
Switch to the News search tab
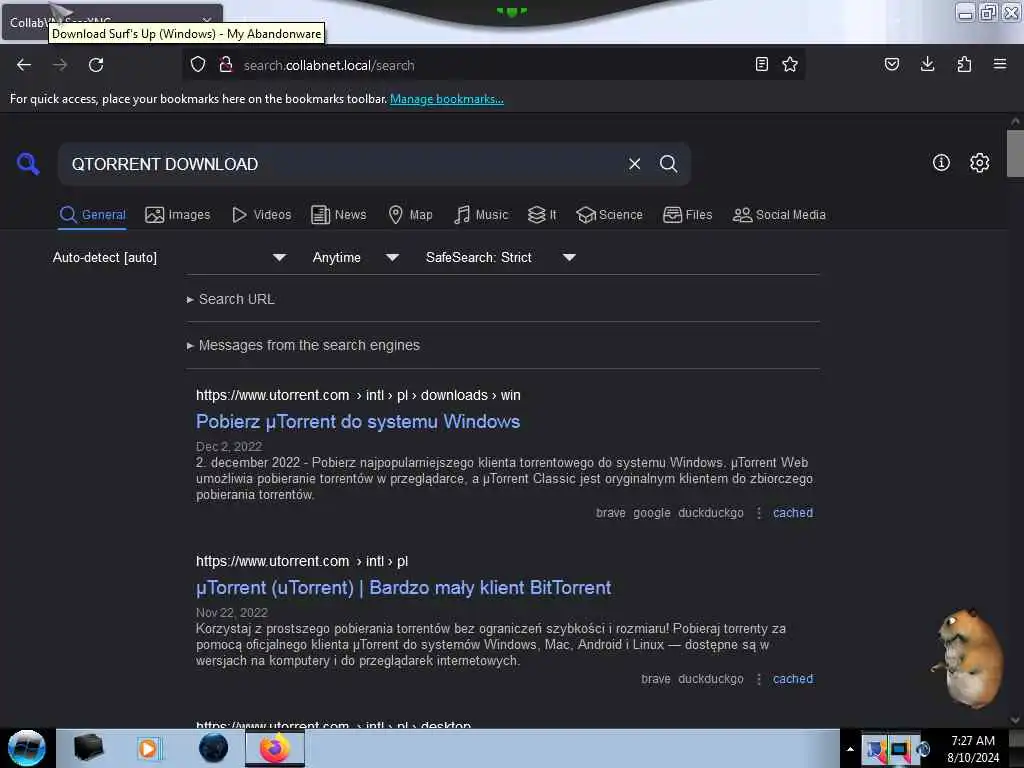click(338, 215)
